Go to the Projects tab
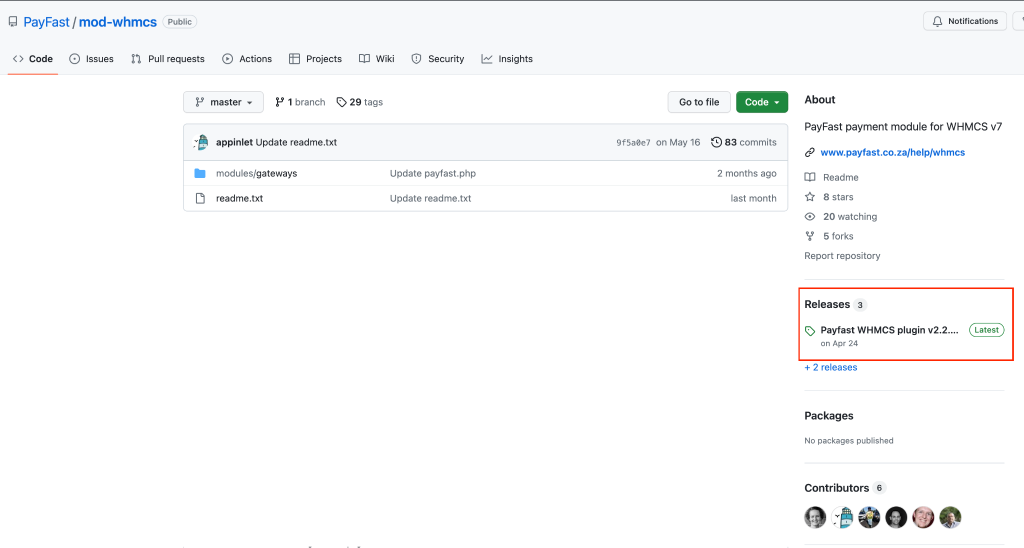The height and width of the screenshot is (548, 1024). [315, 59]
